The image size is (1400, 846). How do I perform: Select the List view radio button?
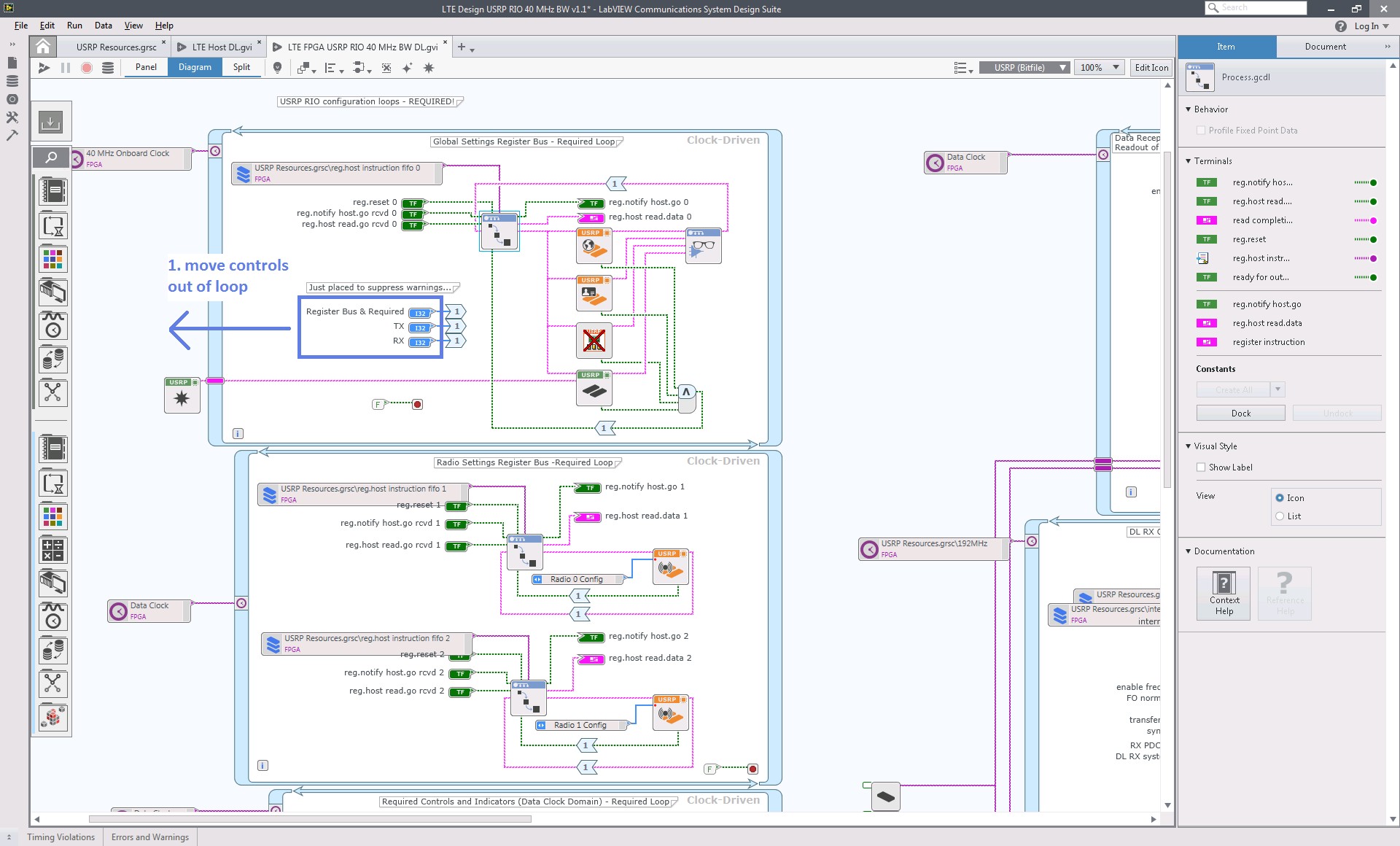[1280, 516]
